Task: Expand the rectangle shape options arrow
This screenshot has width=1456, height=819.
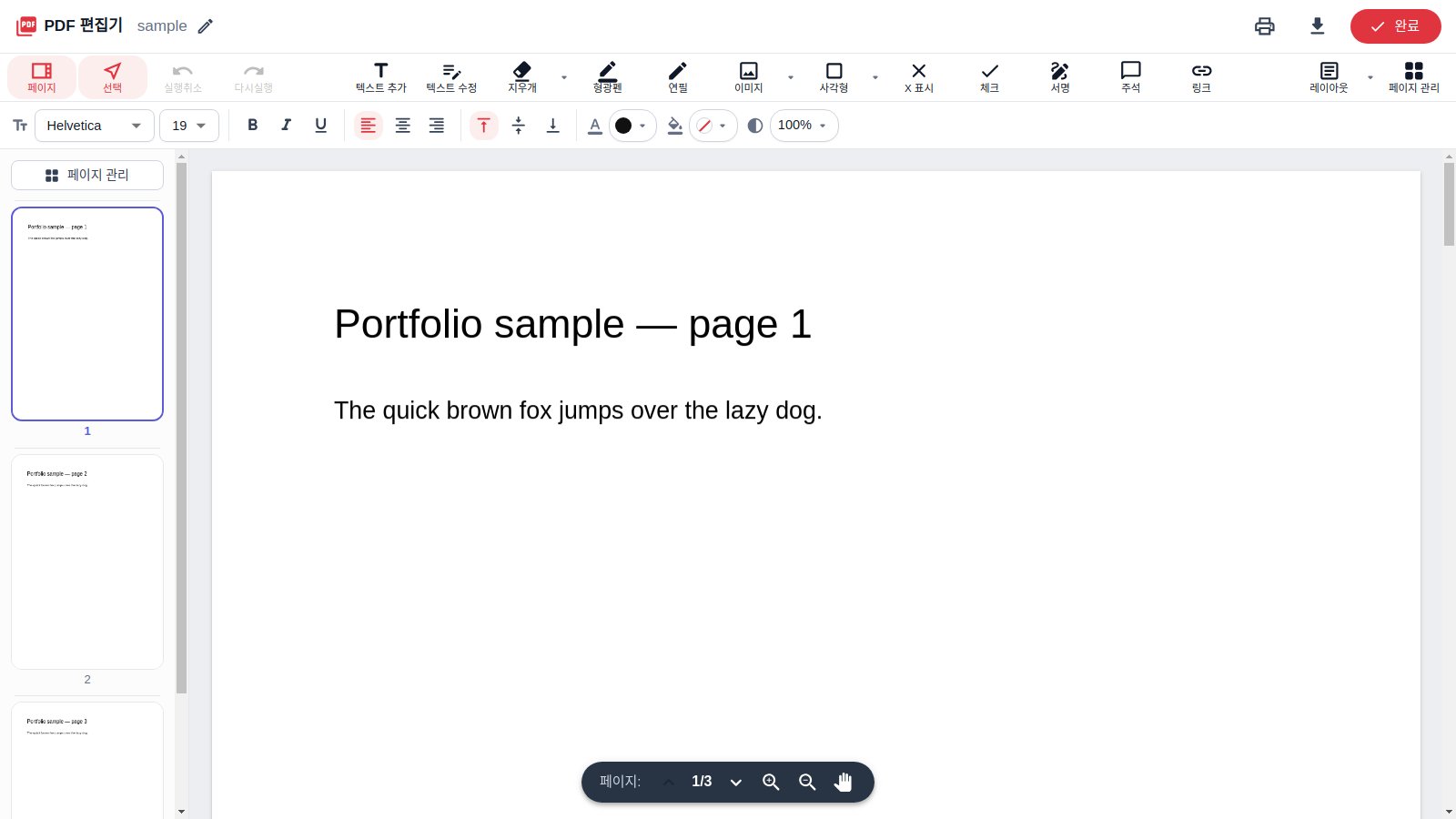Action: [875, 77]
